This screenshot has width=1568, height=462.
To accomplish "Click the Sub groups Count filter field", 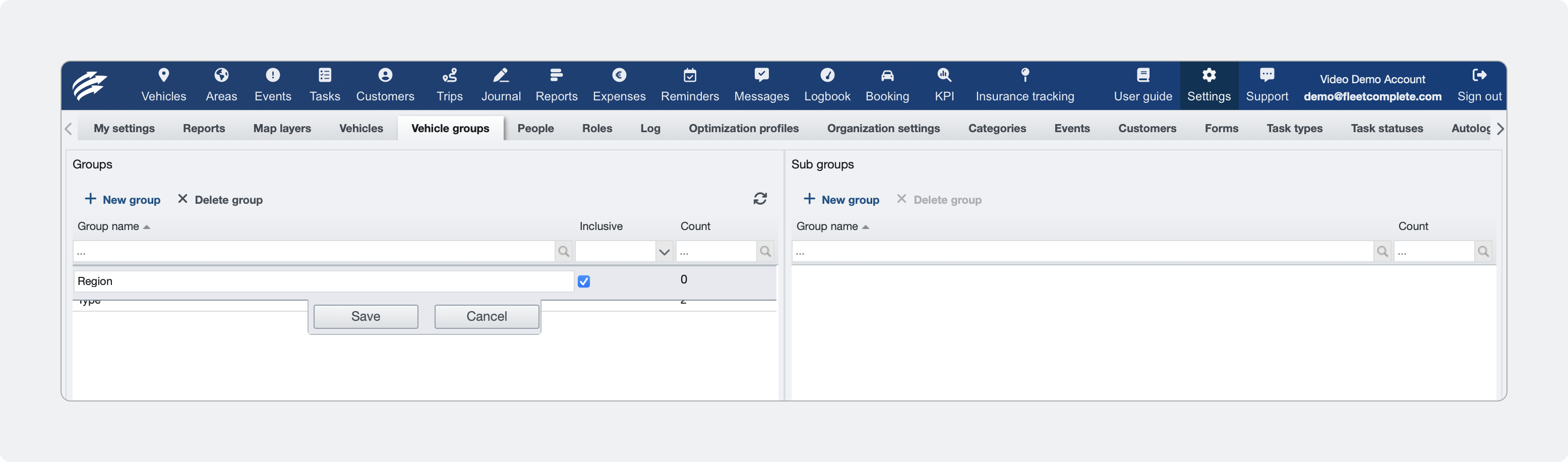I will click(x=1433, y=251).
